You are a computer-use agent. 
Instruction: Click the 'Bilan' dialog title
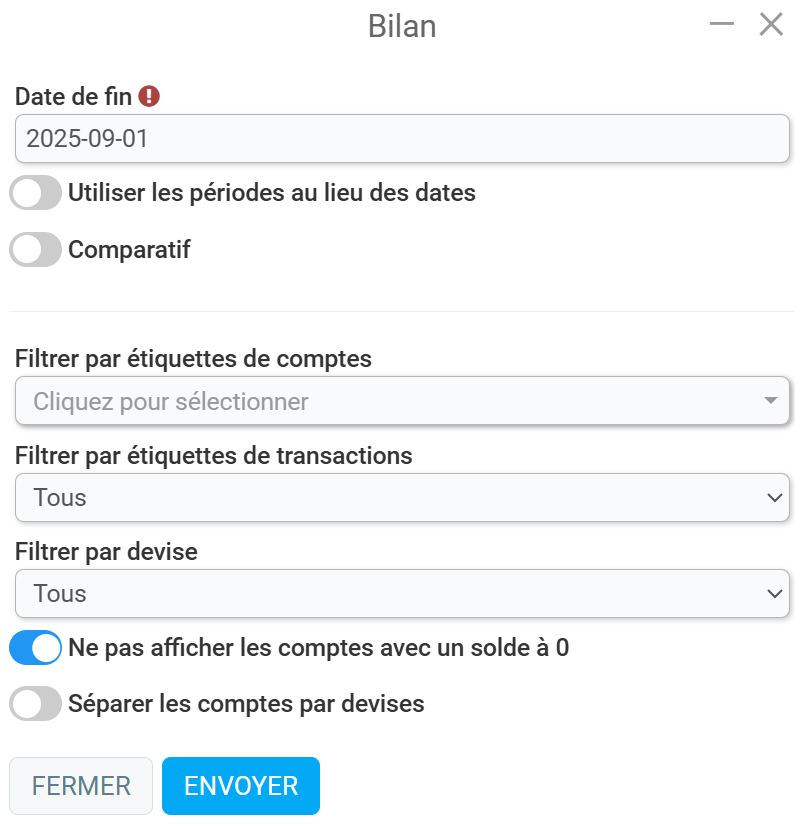coord(402,26)
